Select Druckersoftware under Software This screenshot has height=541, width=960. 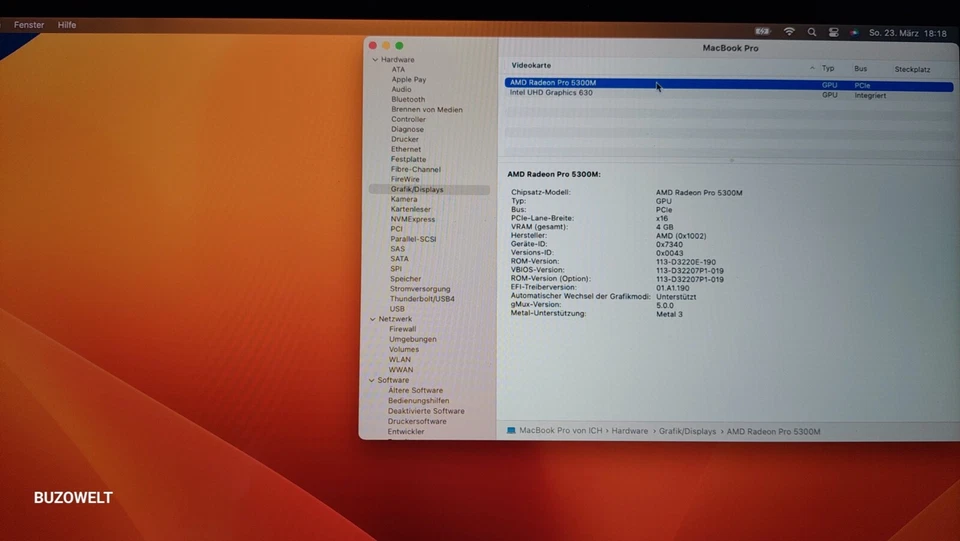click(x=416, y=421)
